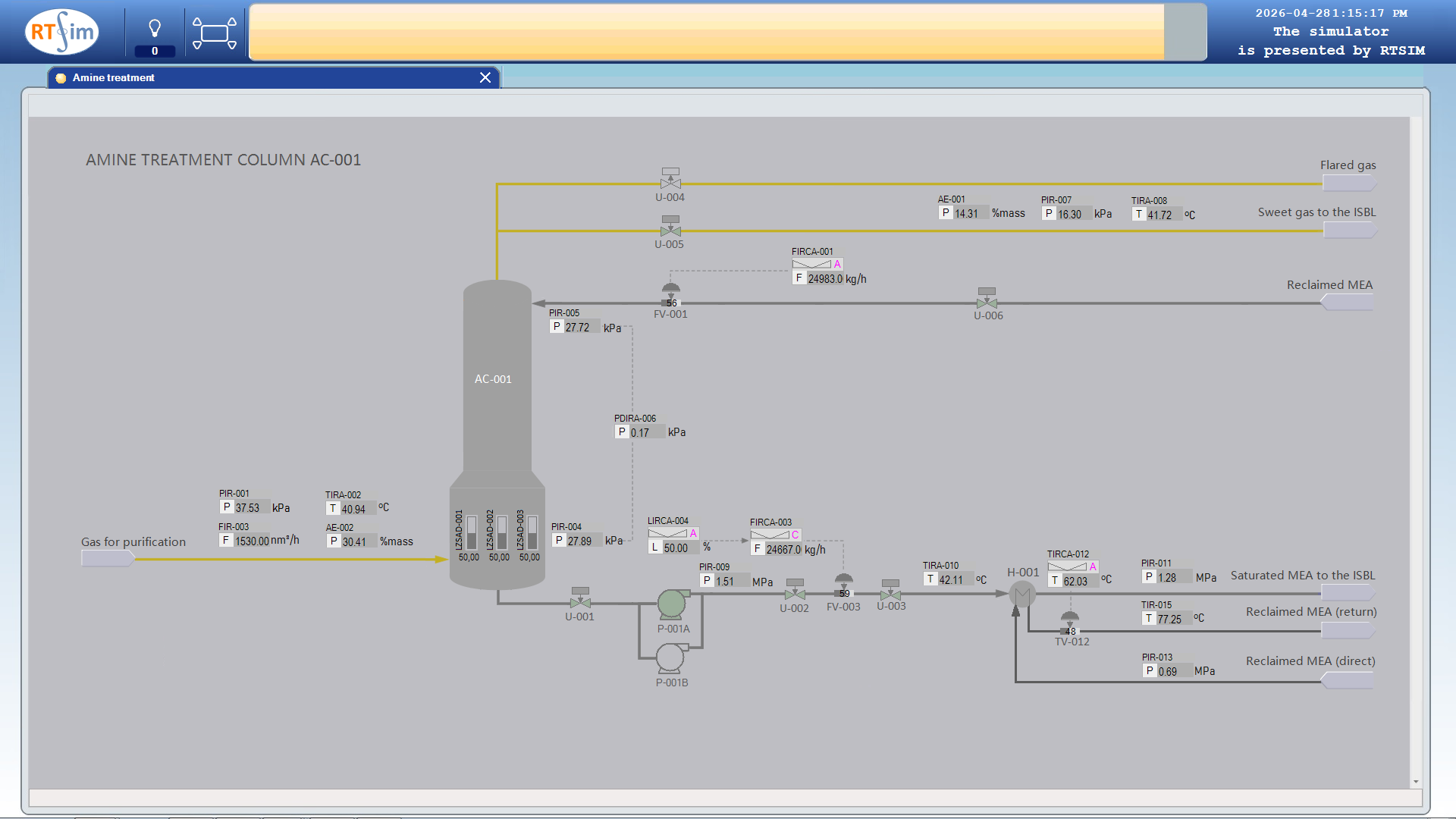Open control valve FV-003
The width and height of the screenshot is (1456, 819).
point(843,586)
